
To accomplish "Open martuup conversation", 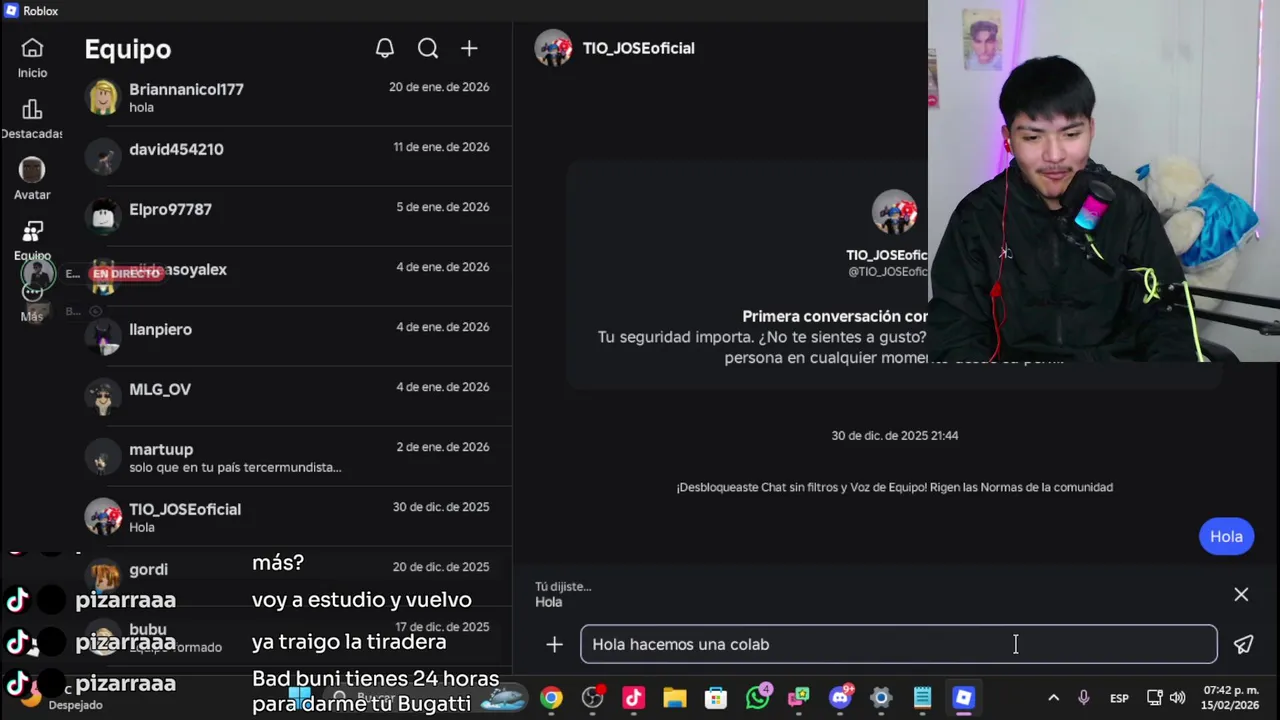I will pyautogui.click(x=298, y=456).
